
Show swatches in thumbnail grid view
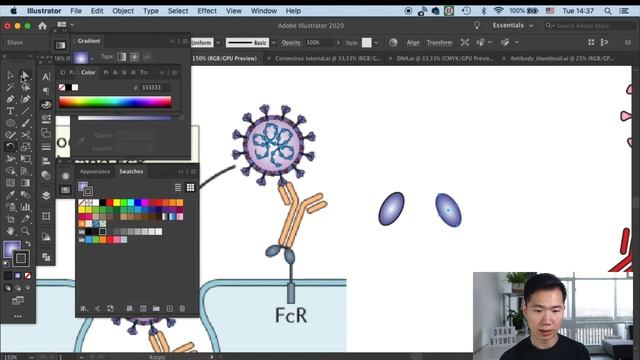point(190,187)
